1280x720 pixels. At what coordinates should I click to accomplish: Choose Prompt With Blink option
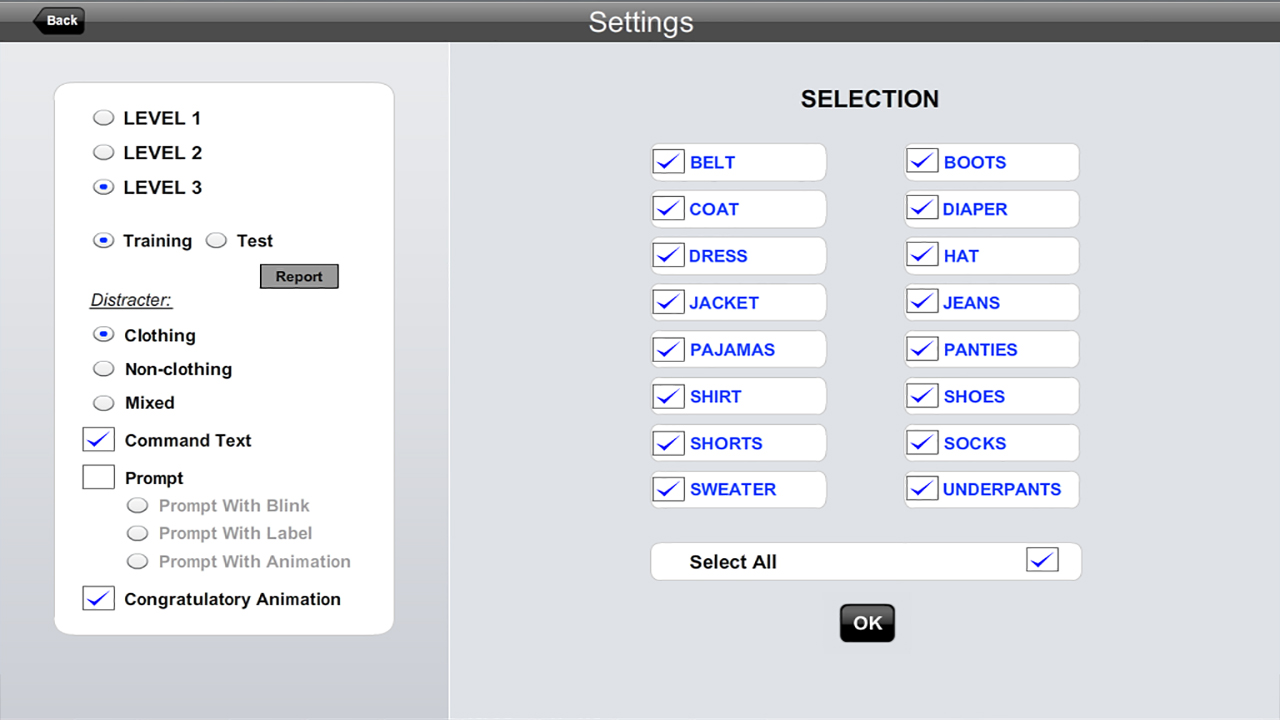138,506
